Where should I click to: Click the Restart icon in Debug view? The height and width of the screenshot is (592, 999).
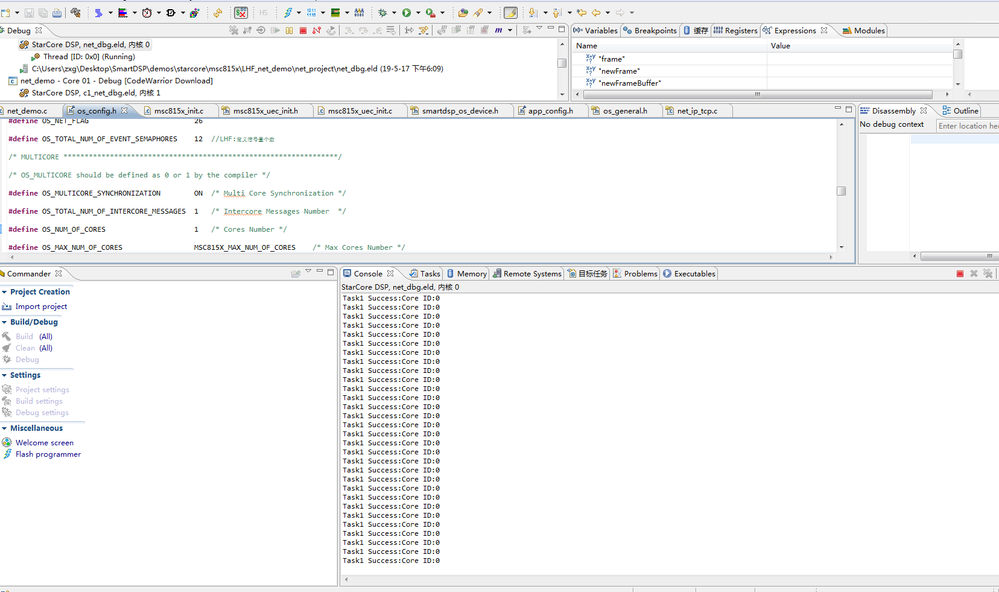pos(331,30)
